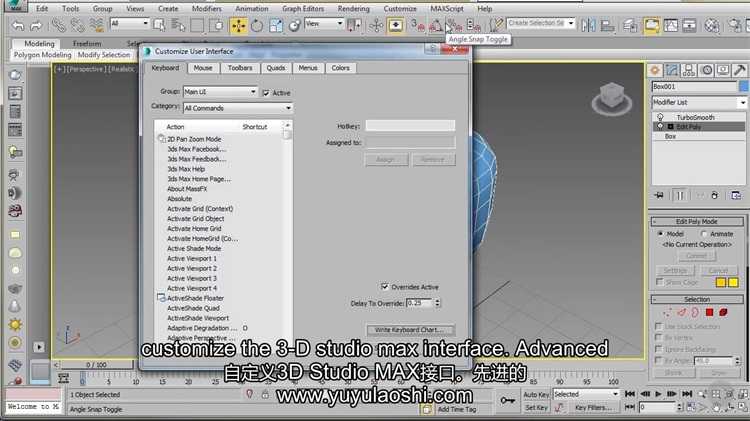Toggle the 3D Snaps icon
Image resolution: width=750 pixels, height=421 pixels.
[x=418, y=25]
